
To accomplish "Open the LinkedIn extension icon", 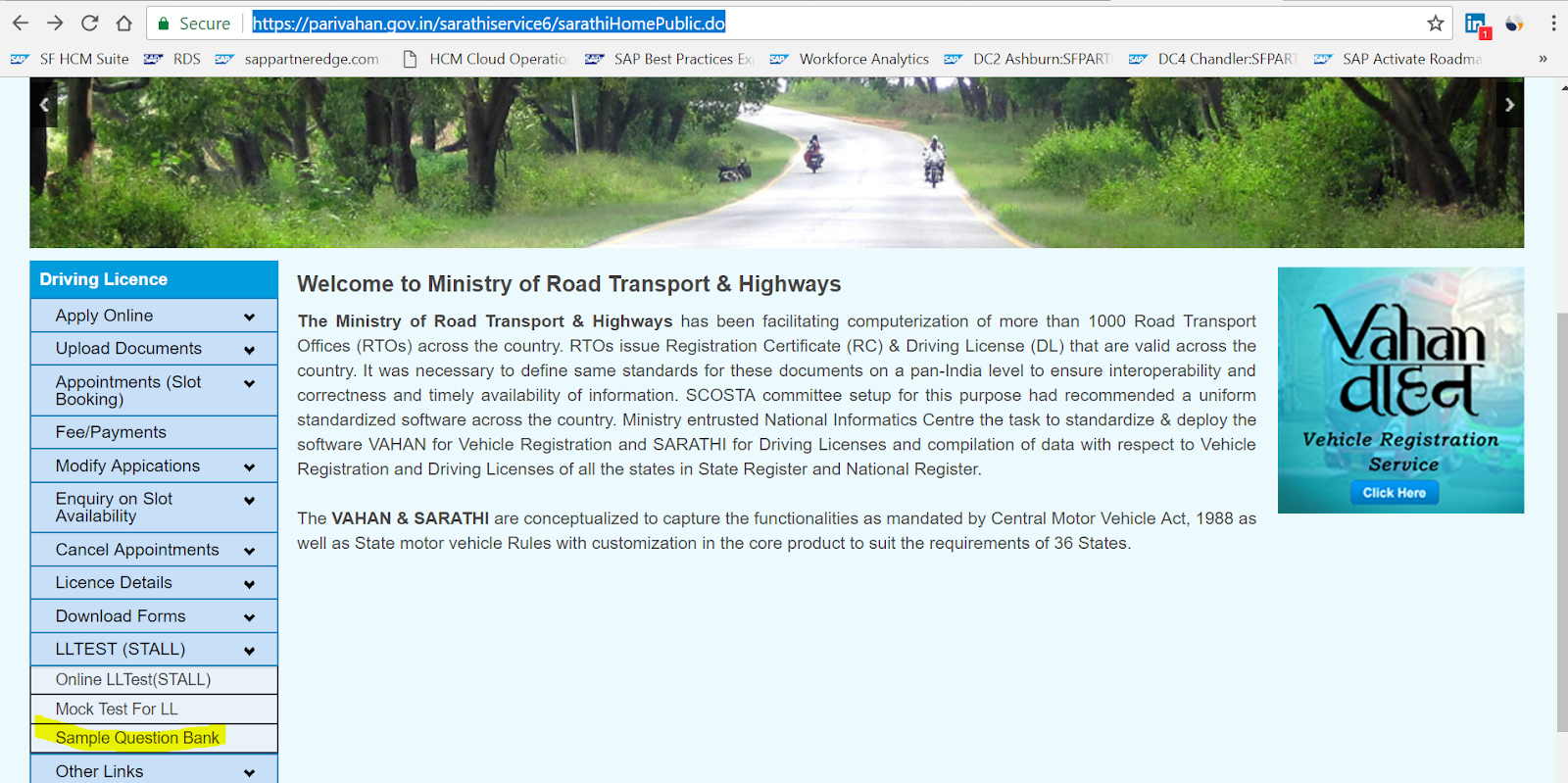I will (x=1477, y=24).
